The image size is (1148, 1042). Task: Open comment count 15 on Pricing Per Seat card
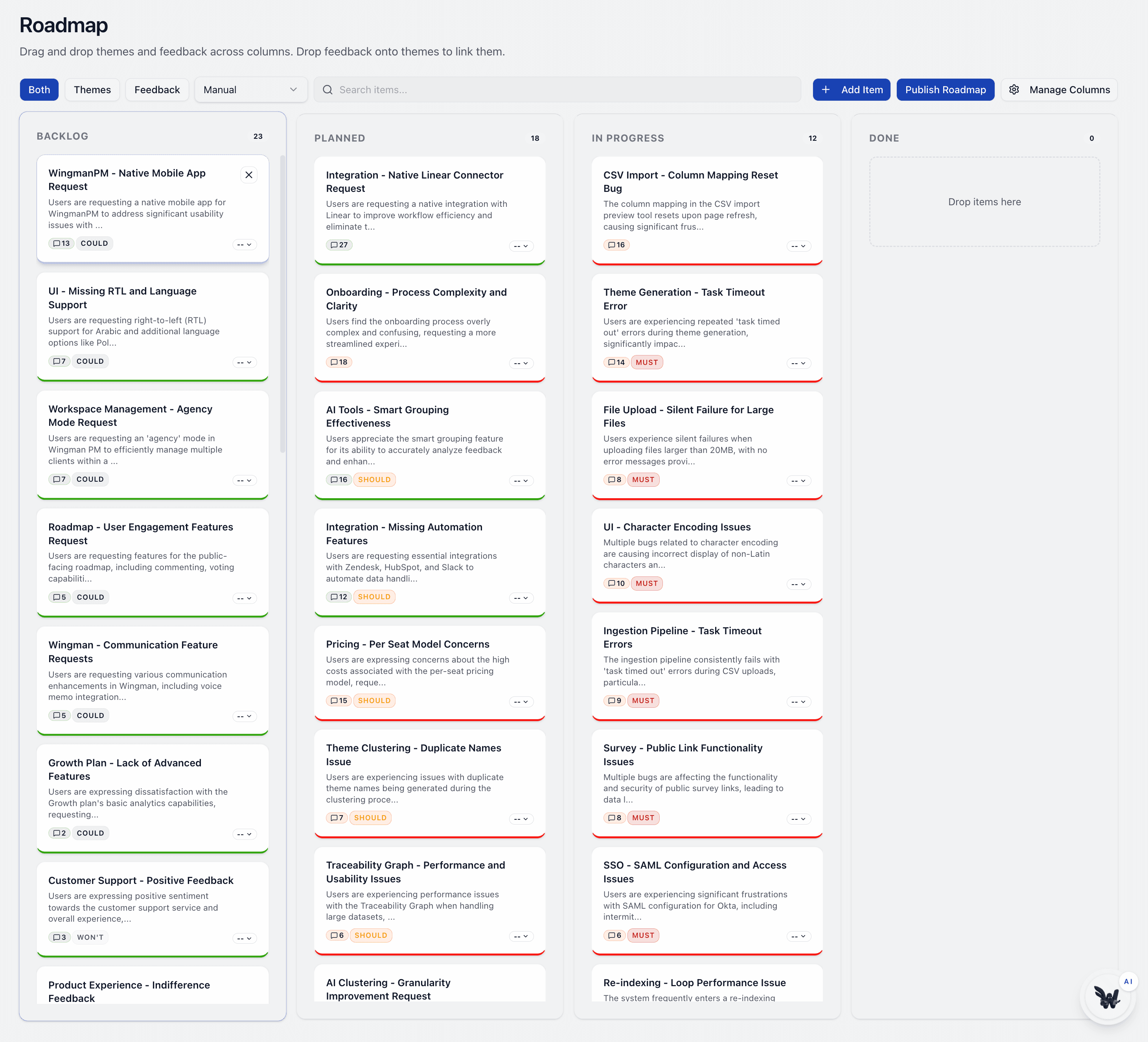(339, 701)
